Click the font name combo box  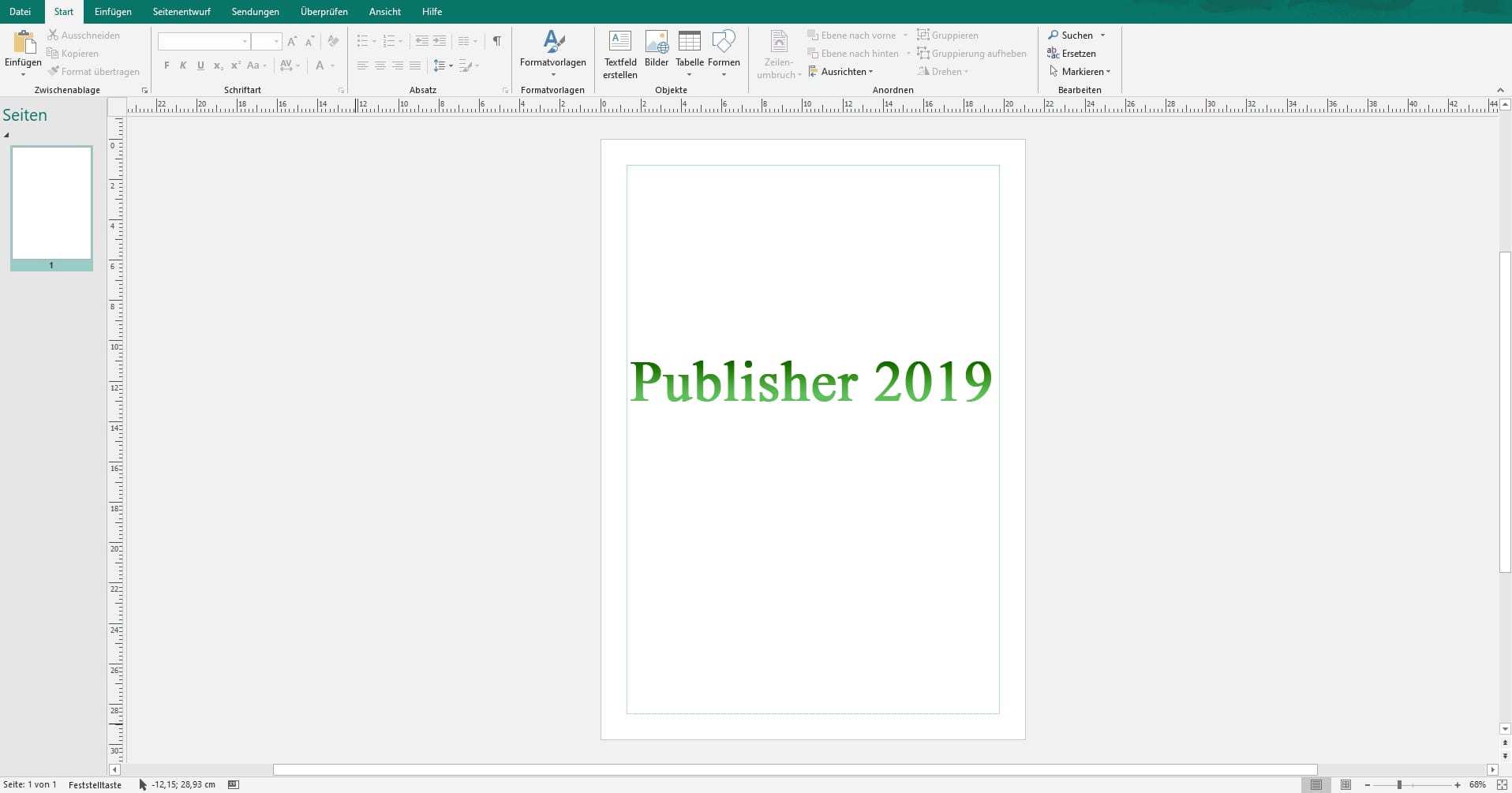(204, 41)
